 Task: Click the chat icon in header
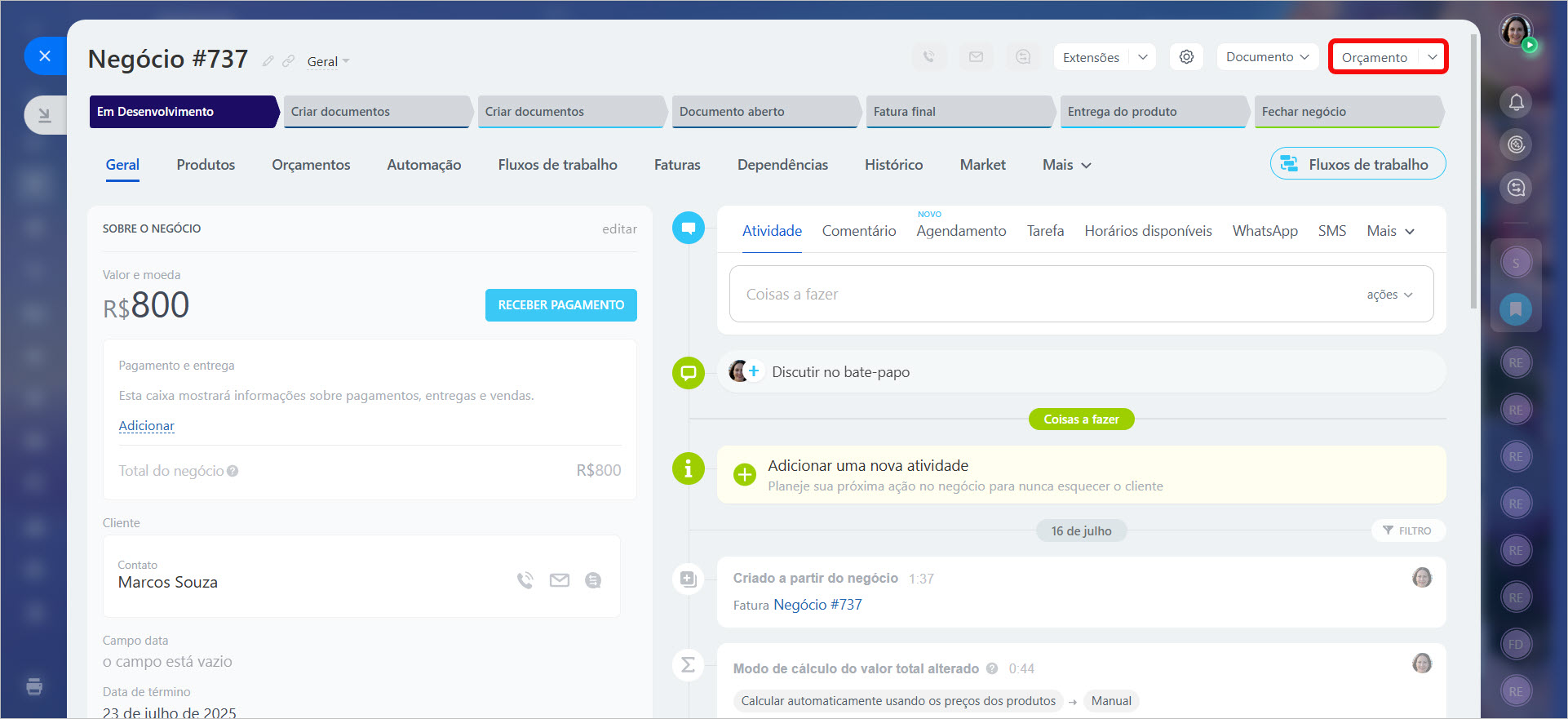pos(1023,57)
